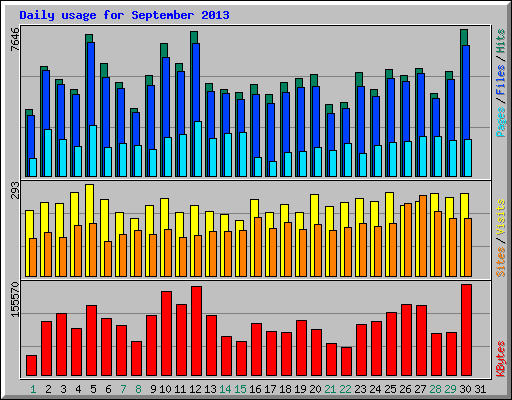Select the orange "Sites" legend label
The width and height of the screenshot is (512, 400).
coord(500,262)
